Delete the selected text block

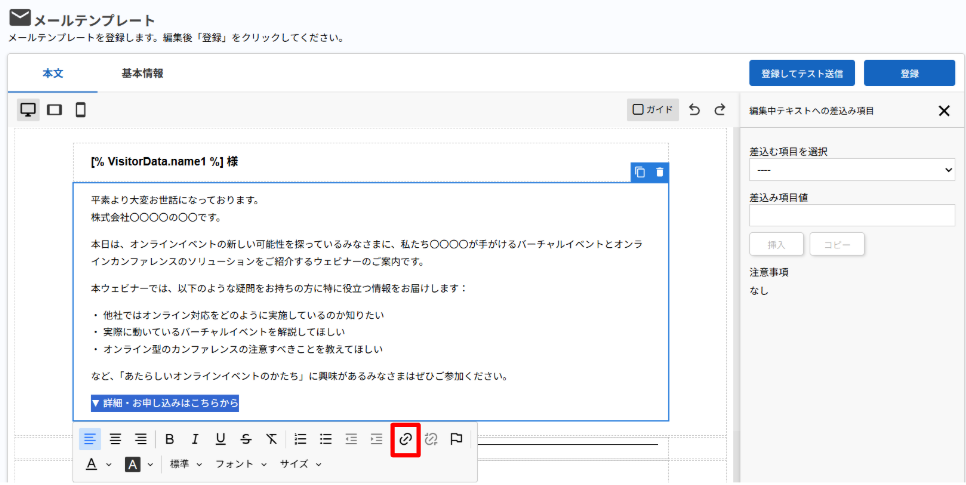click(x=660, y=173)
